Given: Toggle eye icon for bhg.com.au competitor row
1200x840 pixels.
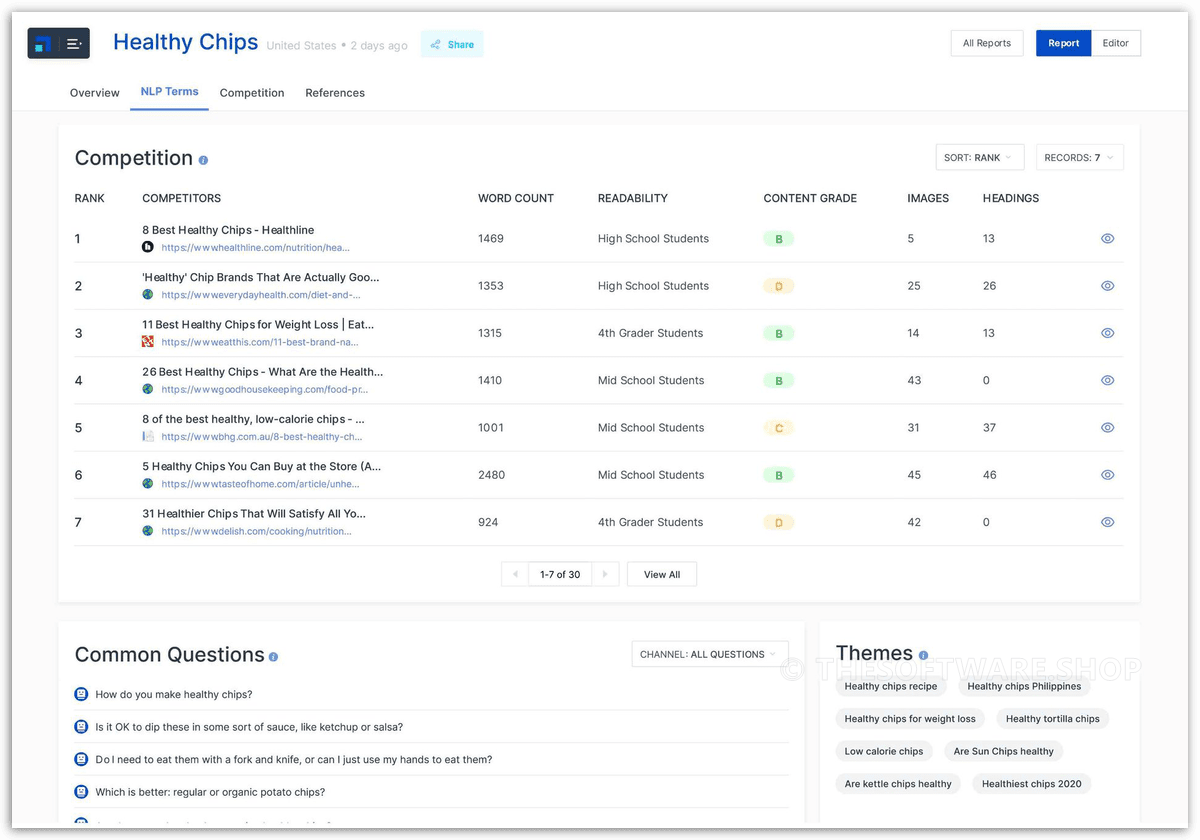Looking at the screenshot, I should [x=1107, y=427].
